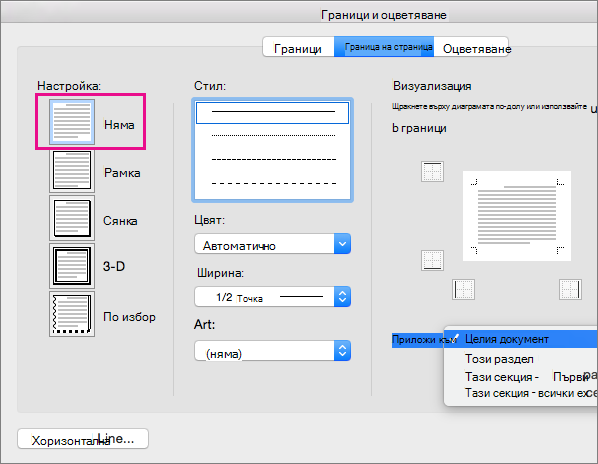Viewport: 598px width, 464px height.
Task: Choose Този раздел in apply-to menu
Action: click(x=521, y=359)
